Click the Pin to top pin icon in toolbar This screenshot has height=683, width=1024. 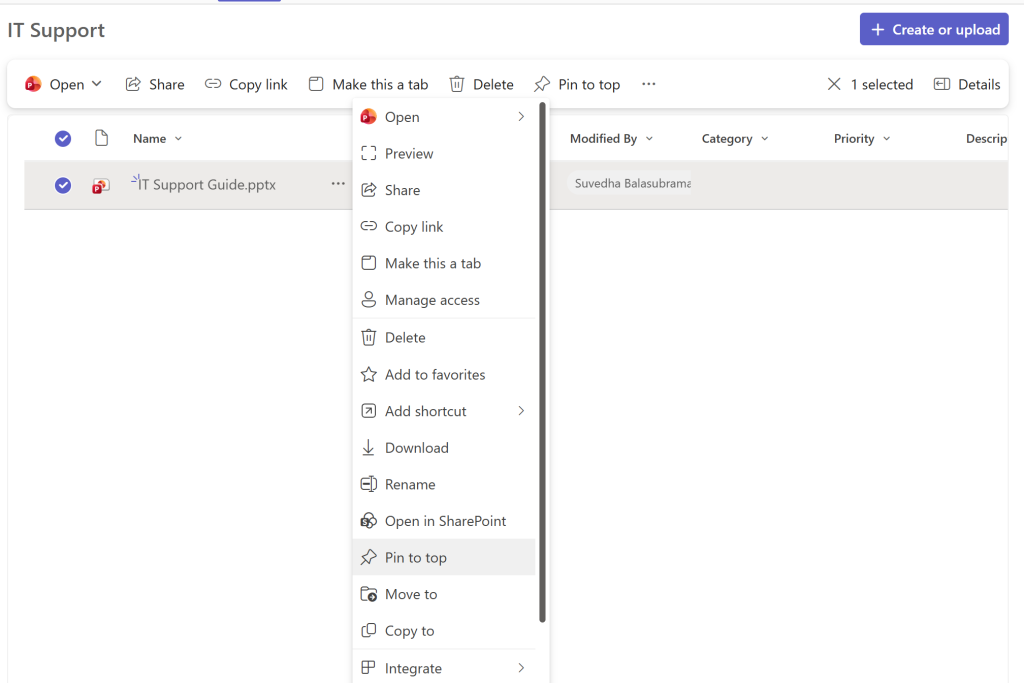pyautogui.click(x=542, y=84)
